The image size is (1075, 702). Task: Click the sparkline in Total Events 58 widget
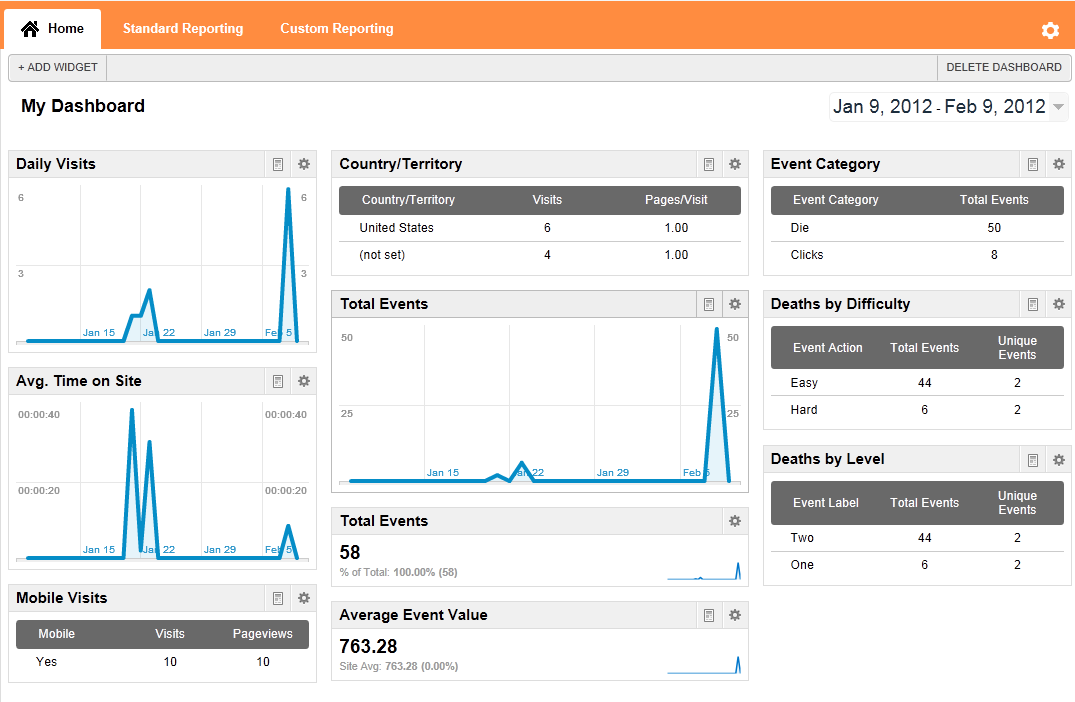[x=704, y=571]
